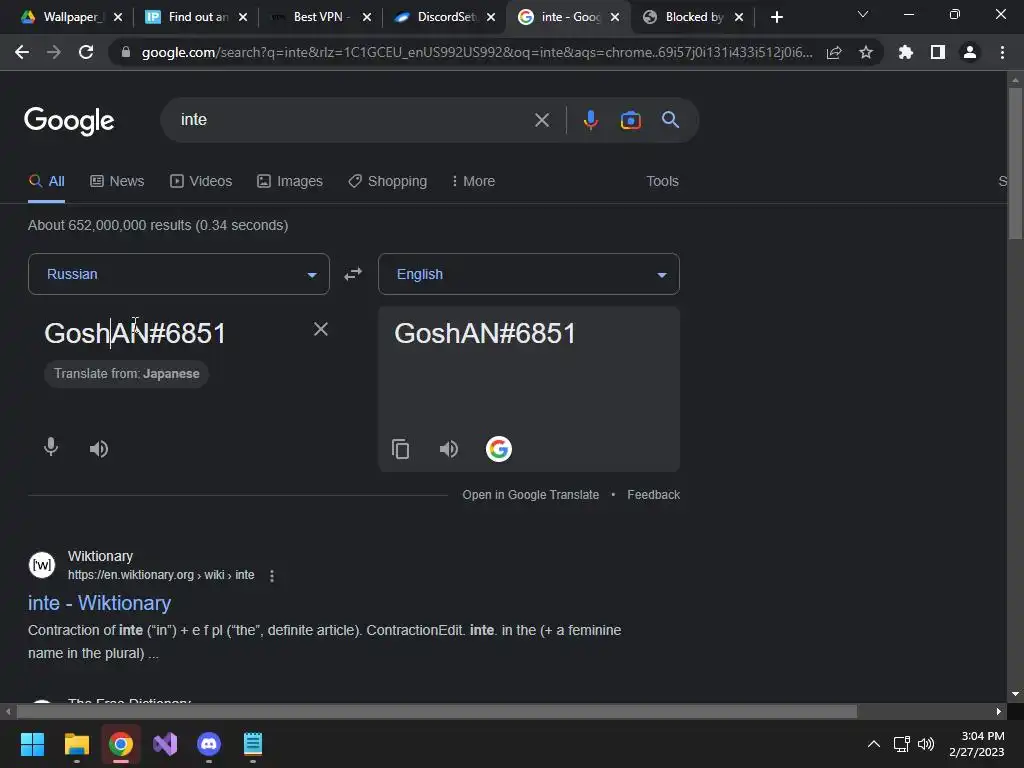This screenshot has height=768, width=1024.
Task: Select the News search filter
Action: tap(117, 182)
